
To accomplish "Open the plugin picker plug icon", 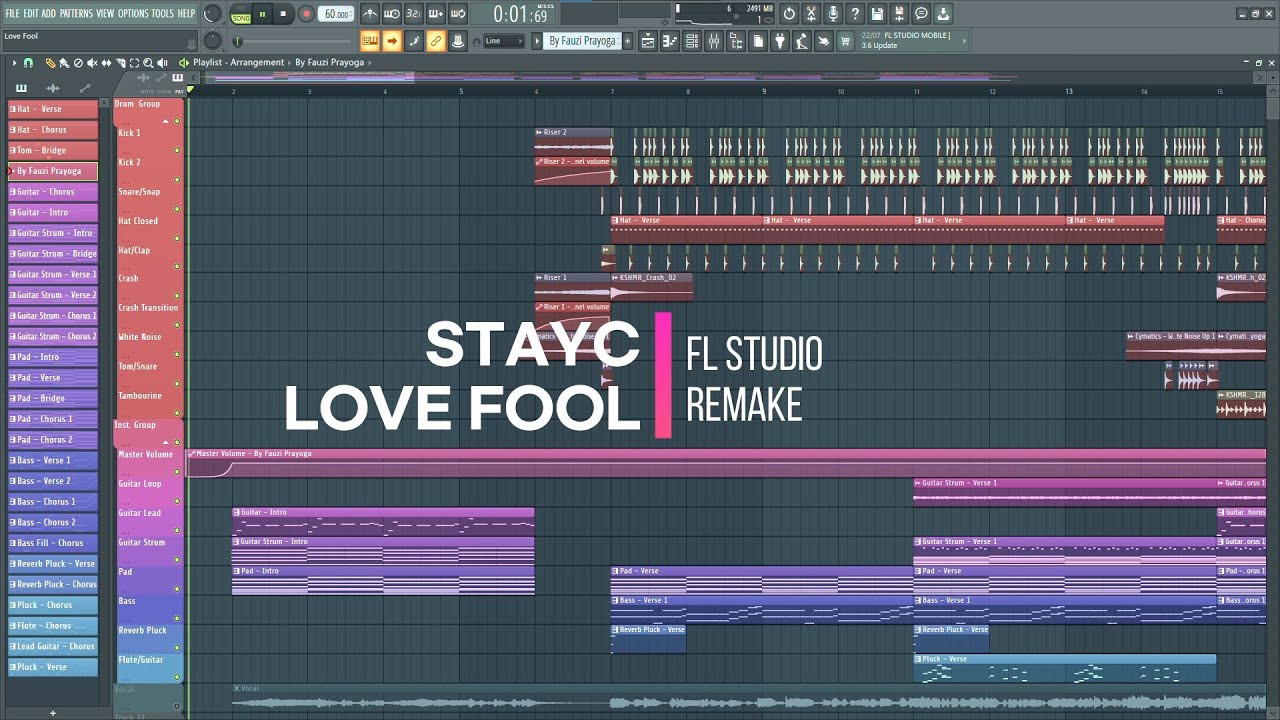I will click(779, 41).
